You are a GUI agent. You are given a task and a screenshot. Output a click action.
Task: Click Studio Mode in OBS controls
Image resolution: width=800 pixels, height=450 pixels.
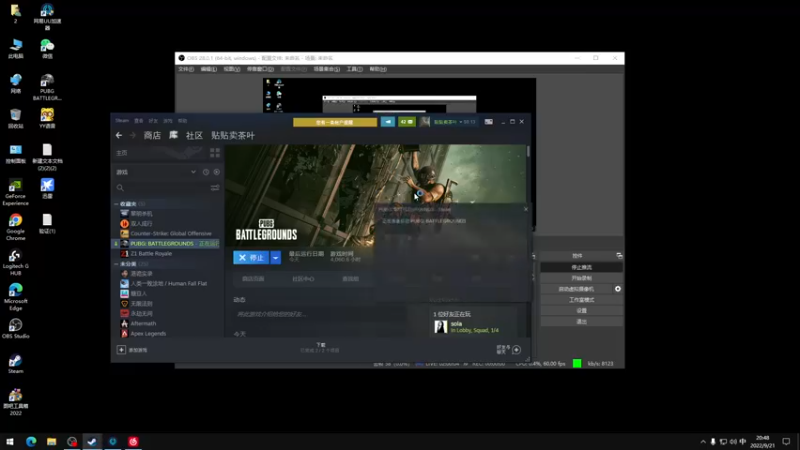click(581, 300)
